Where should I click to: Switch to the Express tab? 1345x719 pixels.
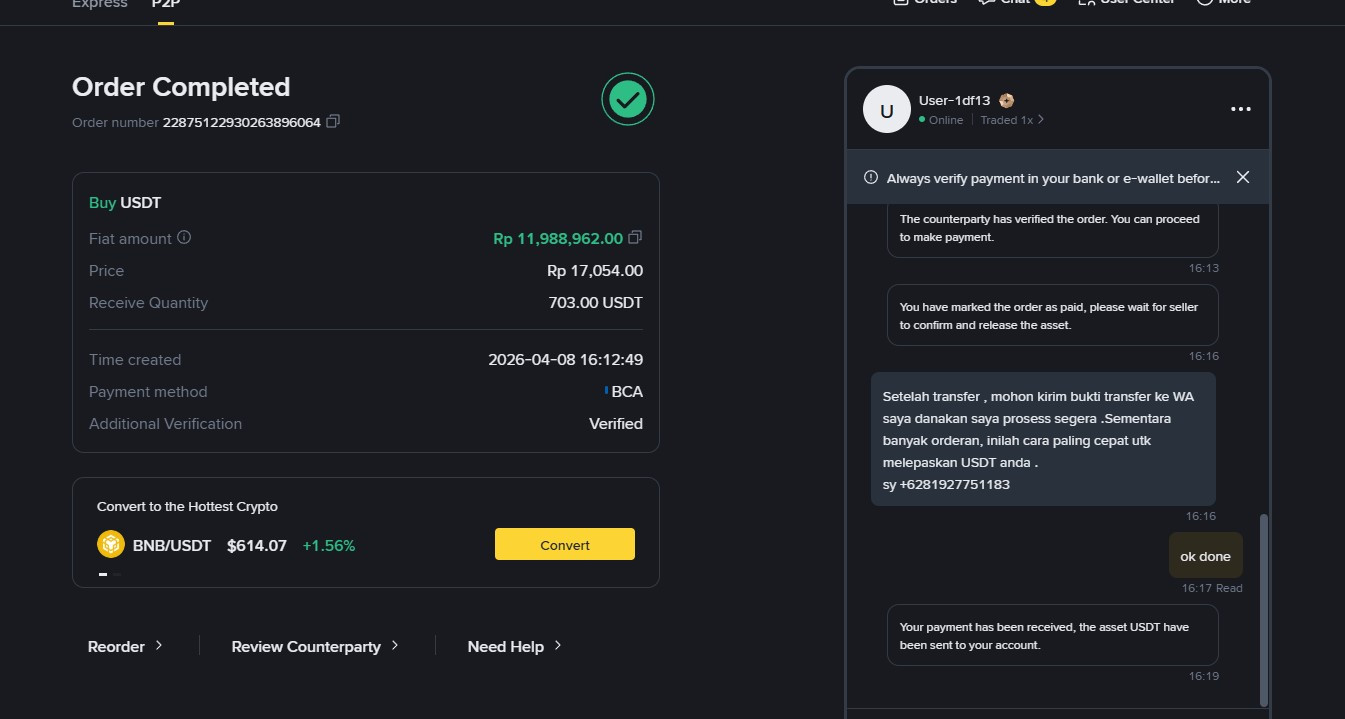(x=100, y=5)
